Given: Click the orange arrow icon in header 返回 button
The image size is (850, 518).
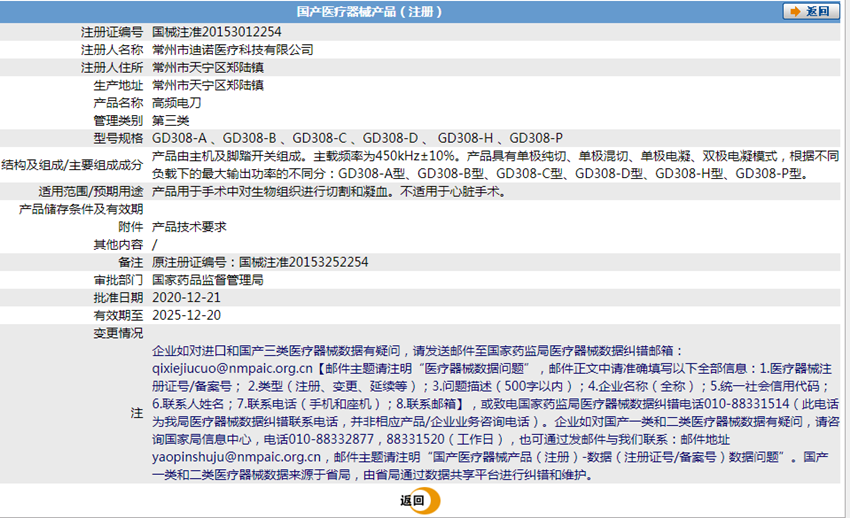Looking at the screenshot, I should [x=795, y=11].
